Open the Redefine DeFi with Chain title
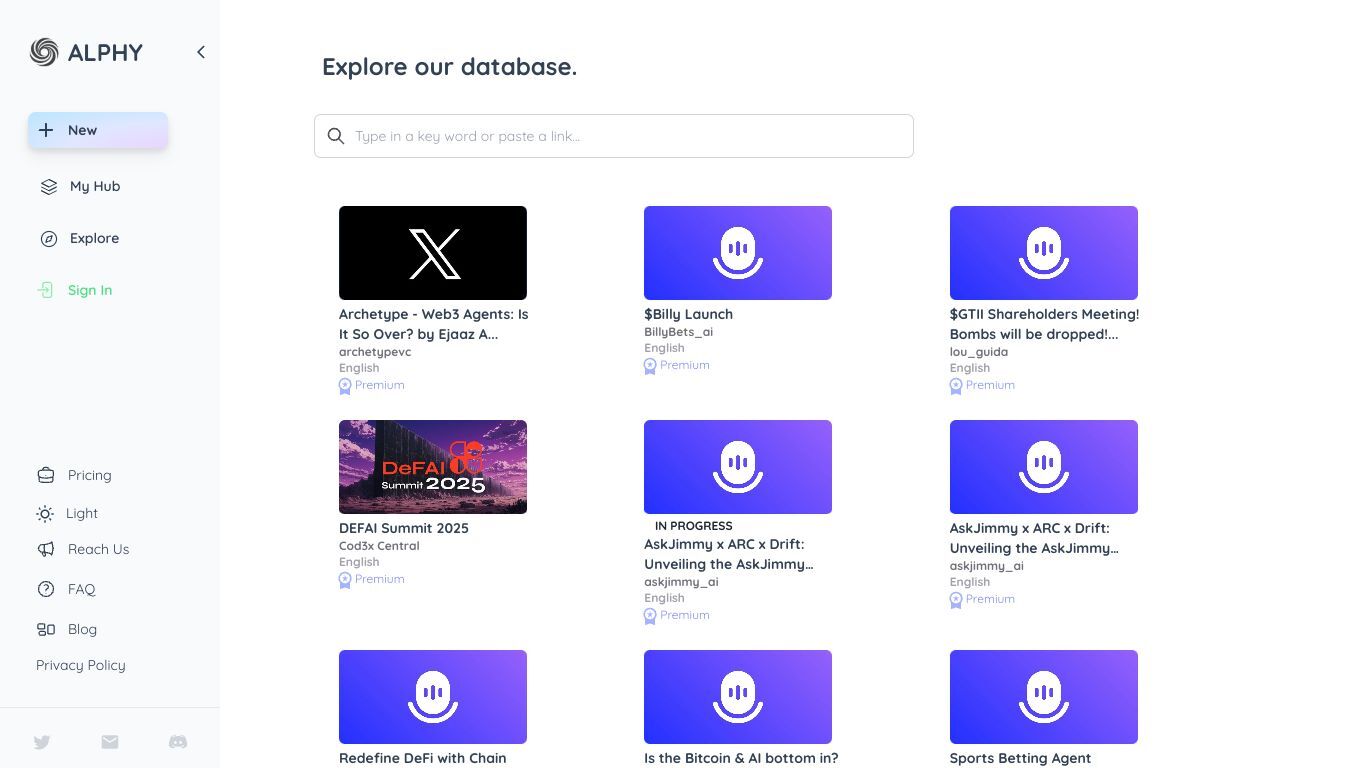 click(423, 758)
